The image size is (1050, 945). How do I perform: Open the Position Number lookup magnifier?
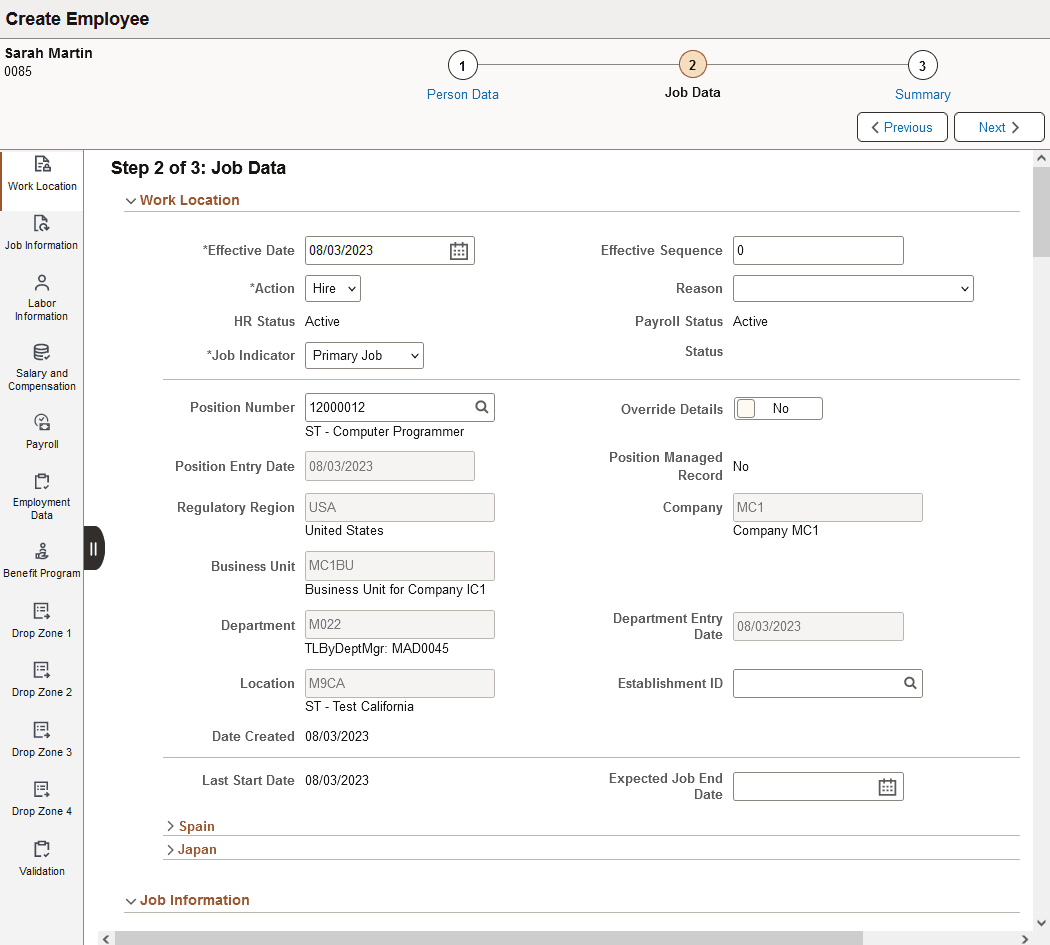(482, 407)
